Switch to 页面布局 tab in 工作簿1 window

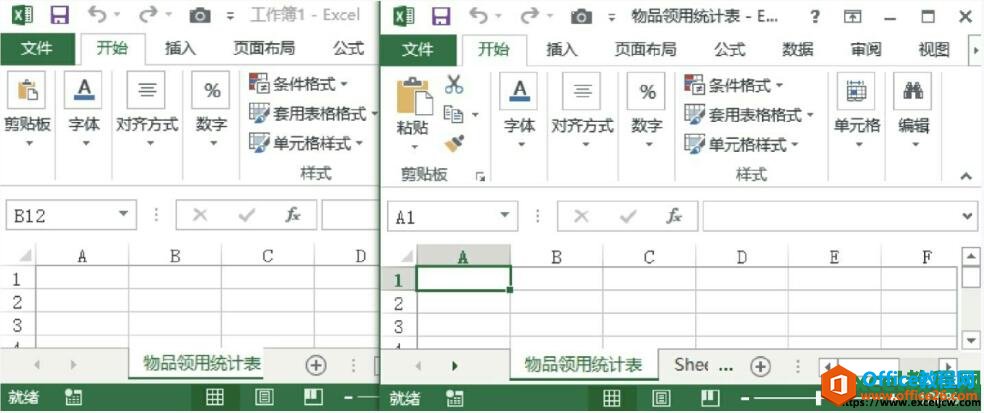click(264, 48)
